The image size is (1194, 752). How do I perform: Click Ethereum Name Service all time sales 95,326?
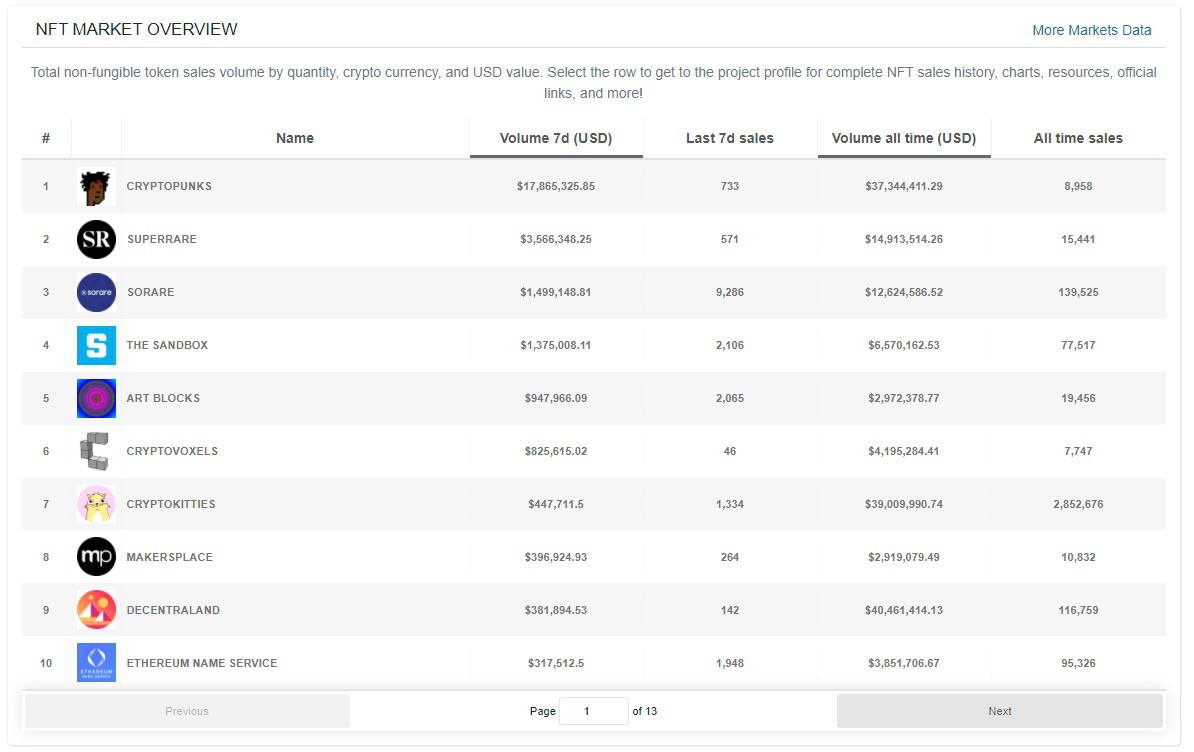pyautogui.click(x=1078, y=663)
